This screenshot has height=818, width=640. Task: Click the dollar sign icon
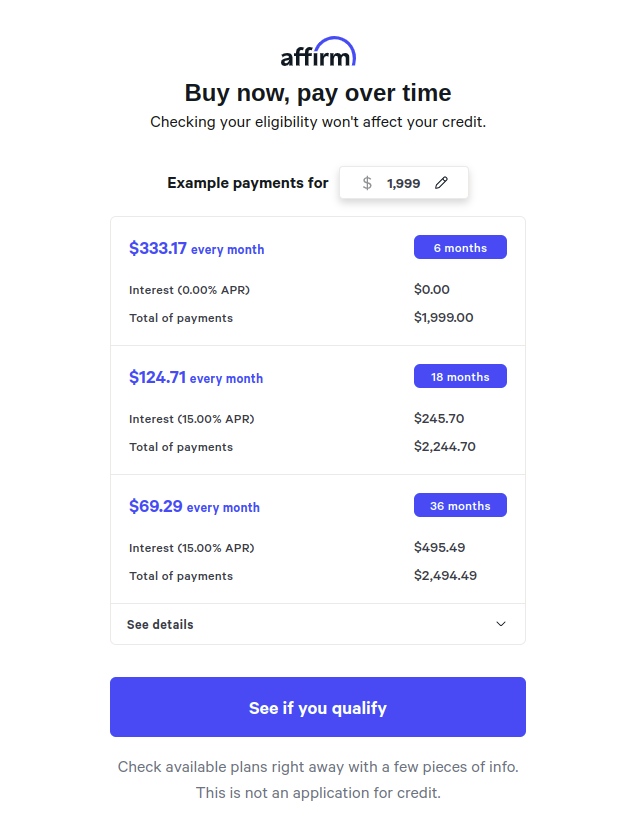[x=367, y=183]
